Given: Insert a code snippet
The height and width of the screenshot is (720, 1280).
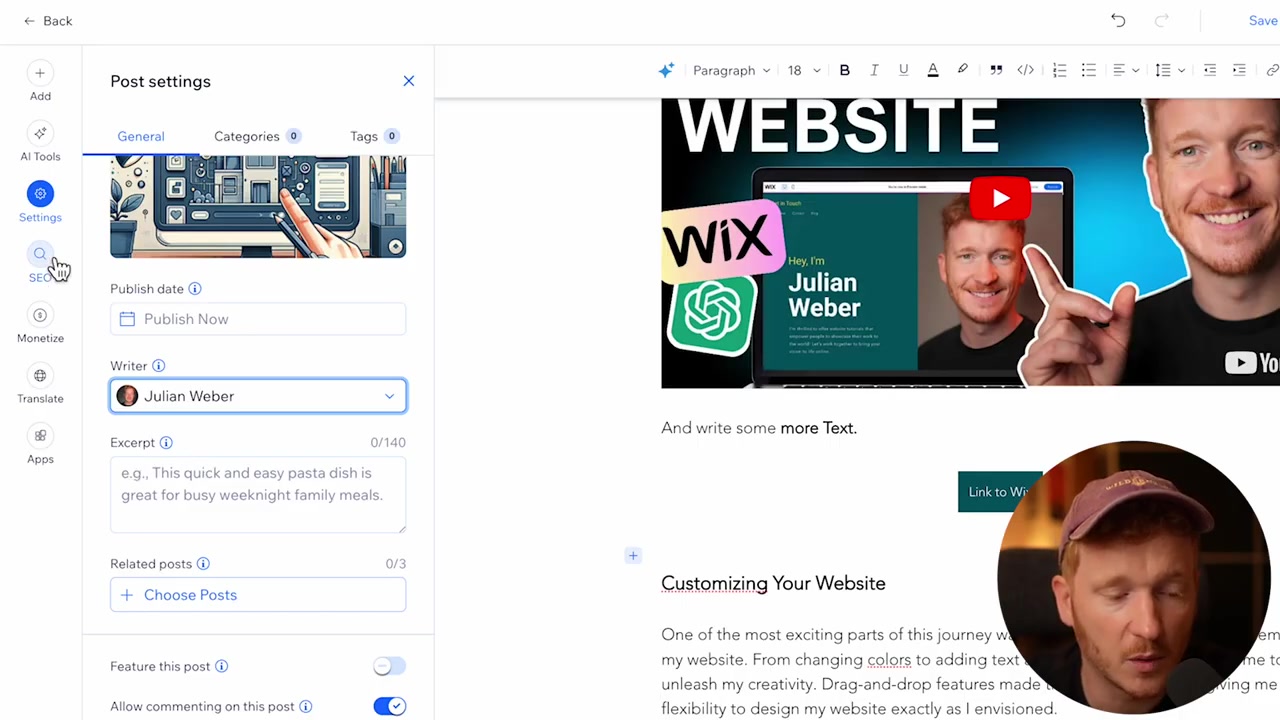Looking at the screenshot, I should (1025, 70).
